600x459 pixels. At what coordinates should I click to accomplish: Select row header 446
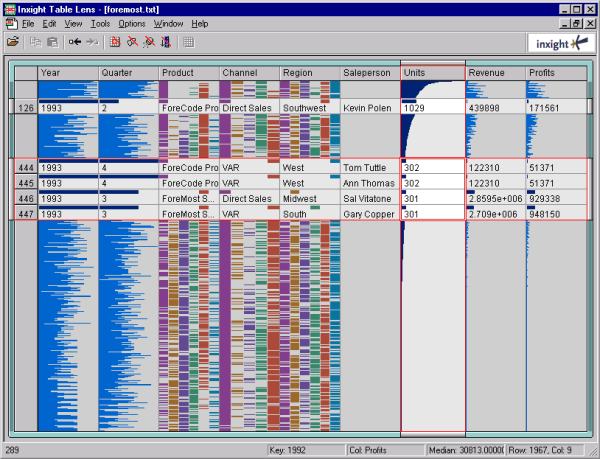26,199
